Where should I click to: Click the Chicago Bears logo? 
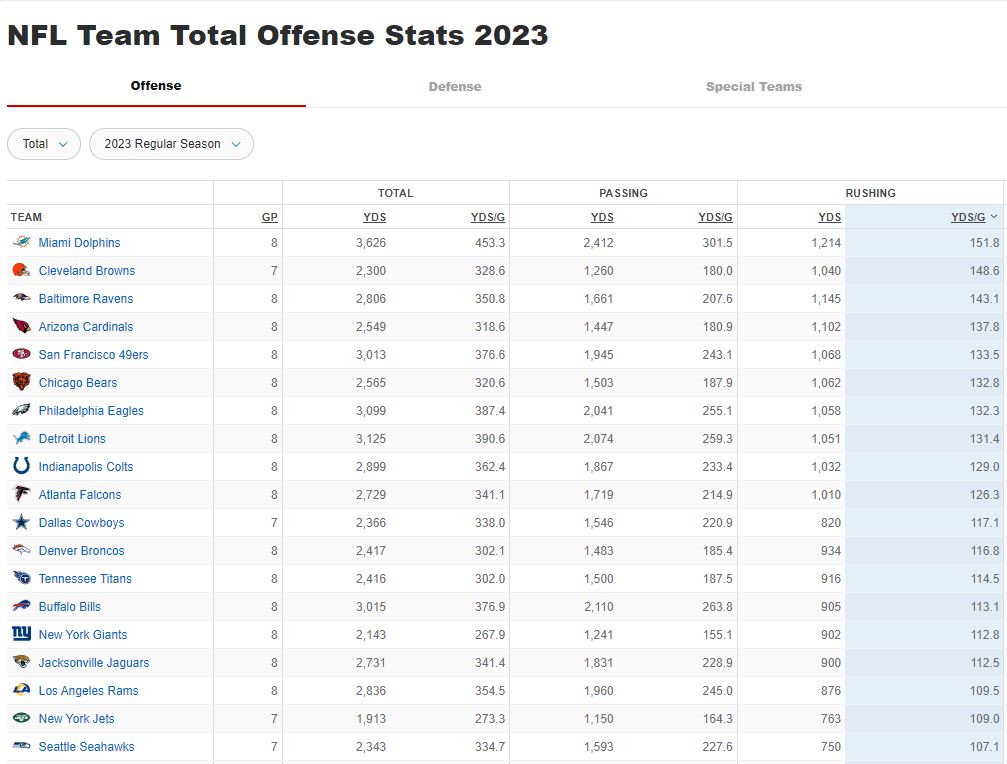[x=22, y=382]
